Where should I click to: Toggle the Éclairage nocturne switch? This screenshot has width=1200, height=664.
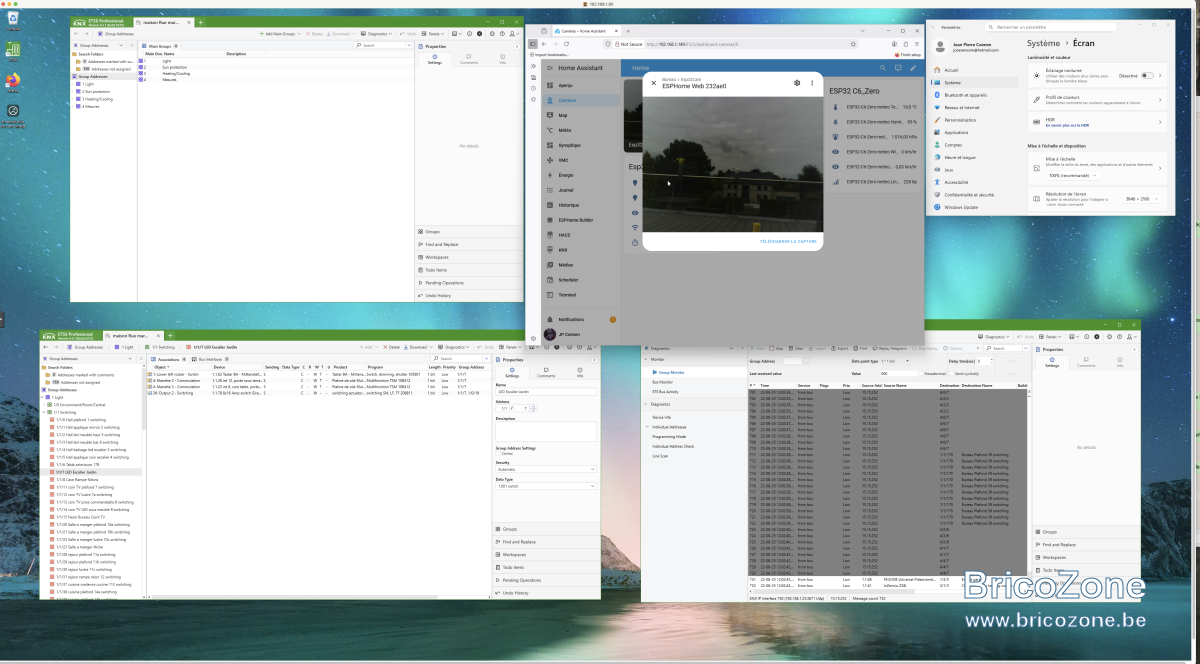point(1148,75)
